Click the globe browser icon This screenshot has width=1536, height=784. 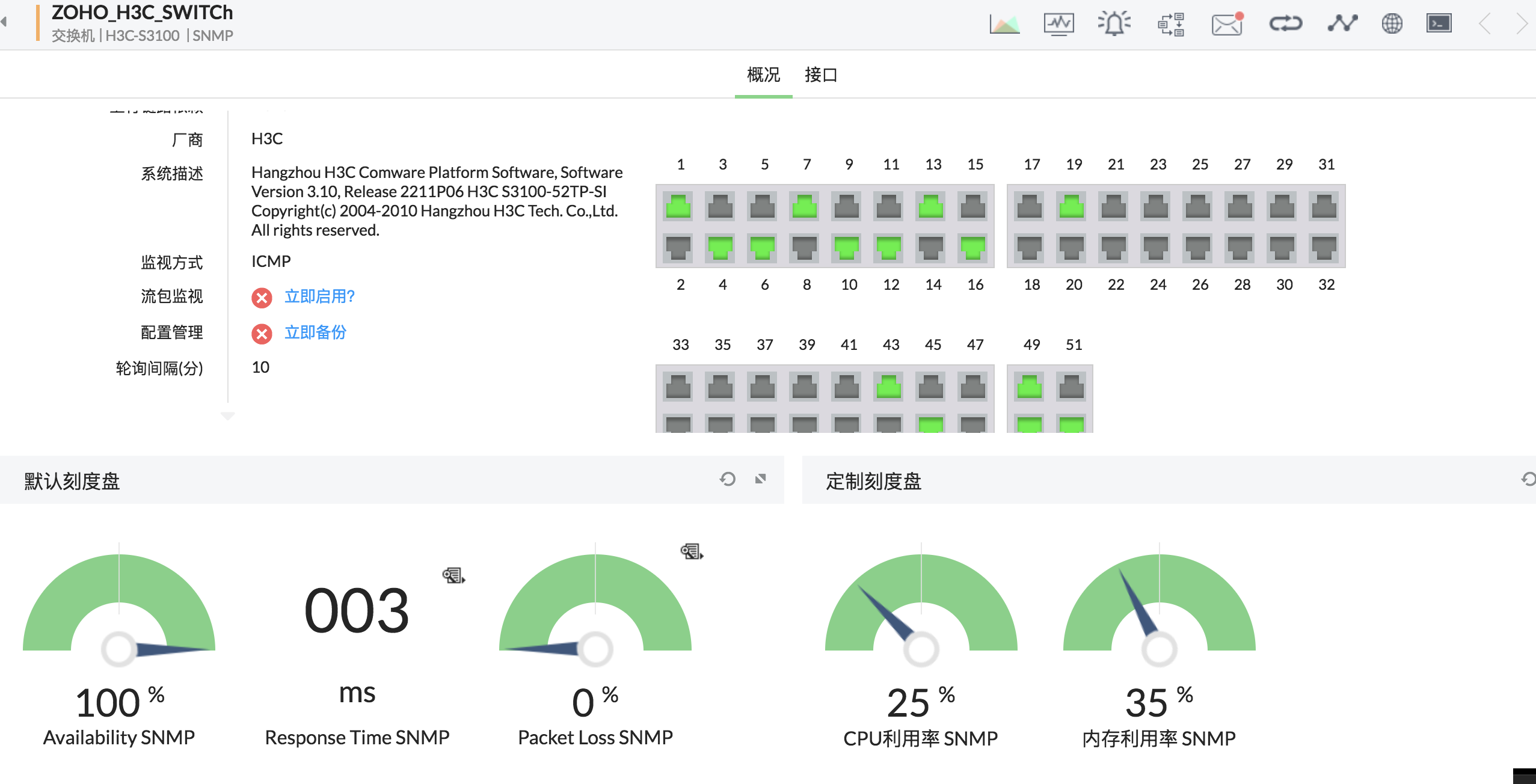click(x=1392, y=24)
